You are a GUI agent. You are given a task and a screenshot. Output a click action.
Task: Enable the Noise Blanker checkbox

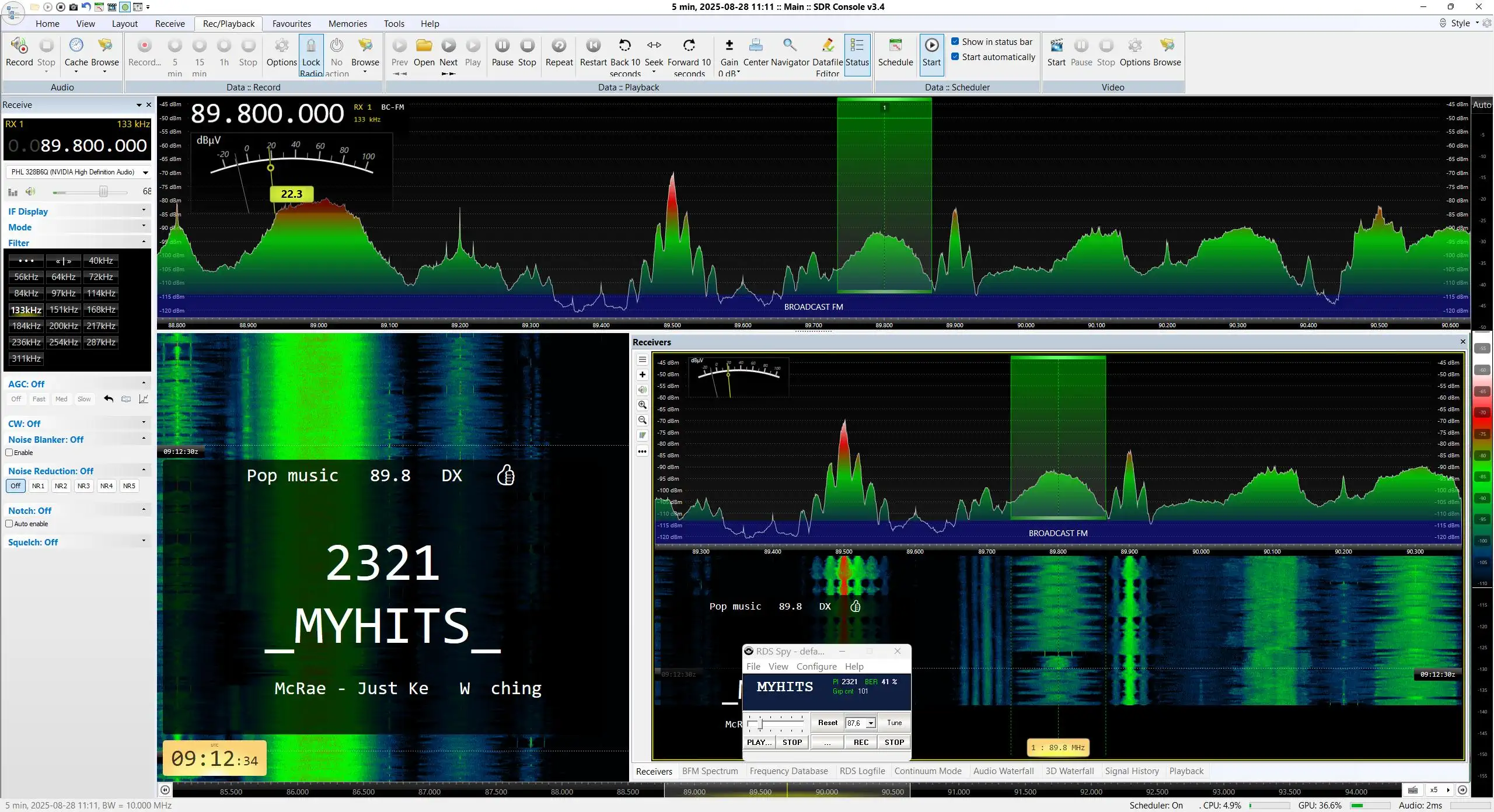(x=9, y=453)
